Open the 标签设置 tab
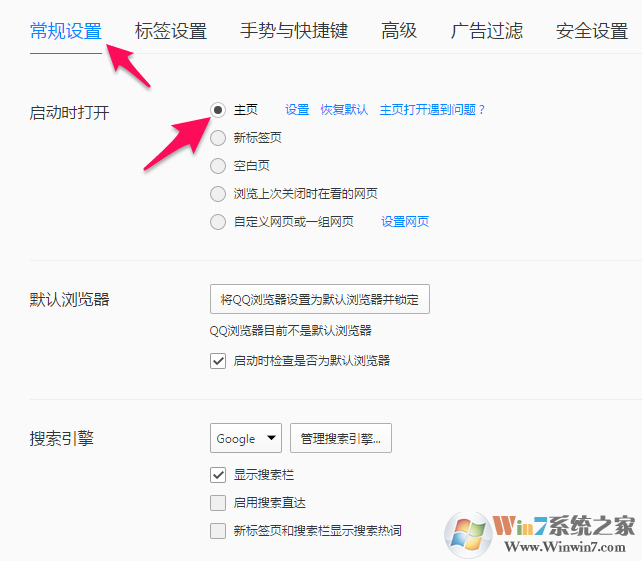Screen dimensions: 642x561 pos(171,32)
